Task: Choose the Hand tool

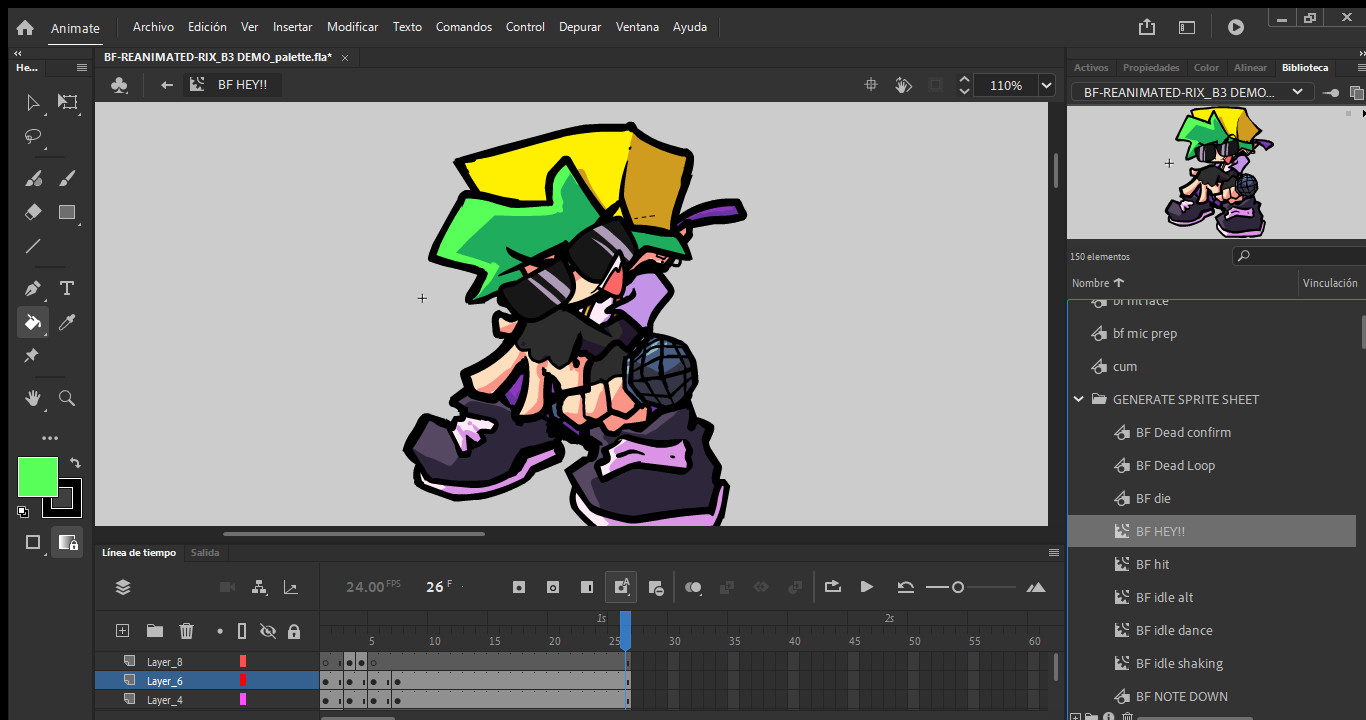Action: click(33, 398)
